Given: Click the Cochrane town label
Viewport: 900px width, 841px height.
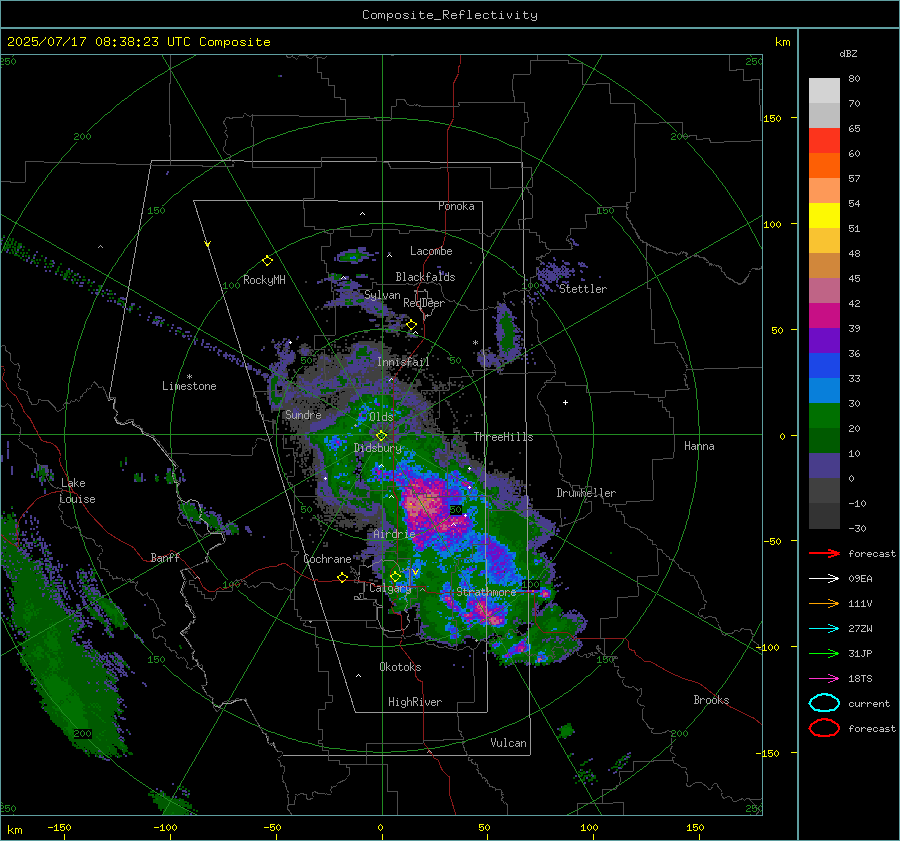Looking at the screenshot, I should 327,559.
